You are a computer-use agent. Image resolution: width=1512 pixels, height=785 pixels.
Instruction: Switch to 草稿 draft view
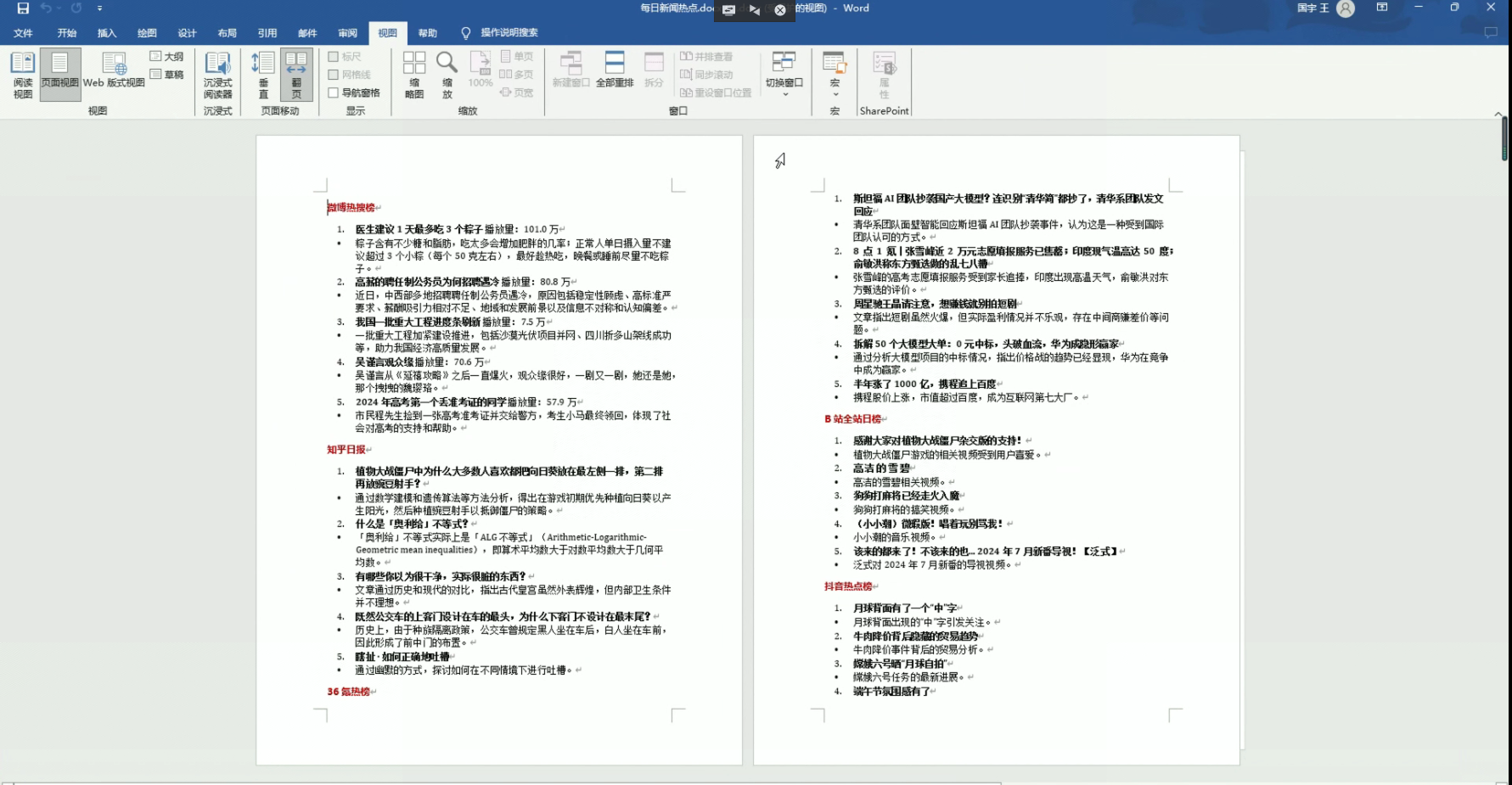[x=167, y=75]
